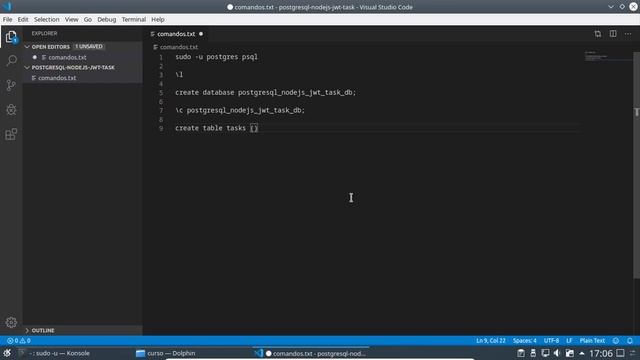Open the removable devices tray icon
Screen dimensions: 640x360
pyautogui.click(x=533, y=353)
